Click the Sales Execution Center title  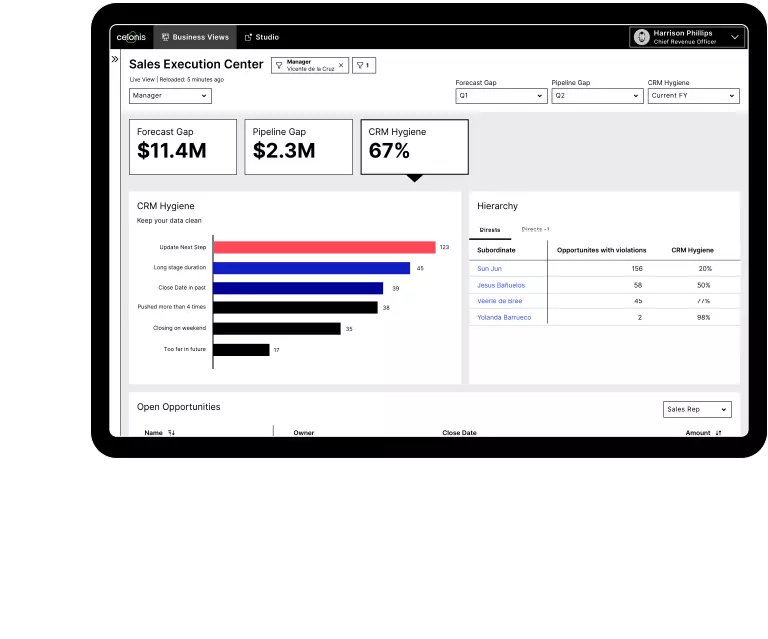point(196,64)
